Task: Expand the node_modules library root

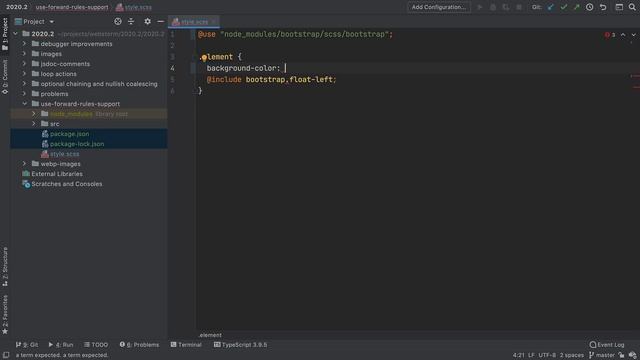Action: 34,113
